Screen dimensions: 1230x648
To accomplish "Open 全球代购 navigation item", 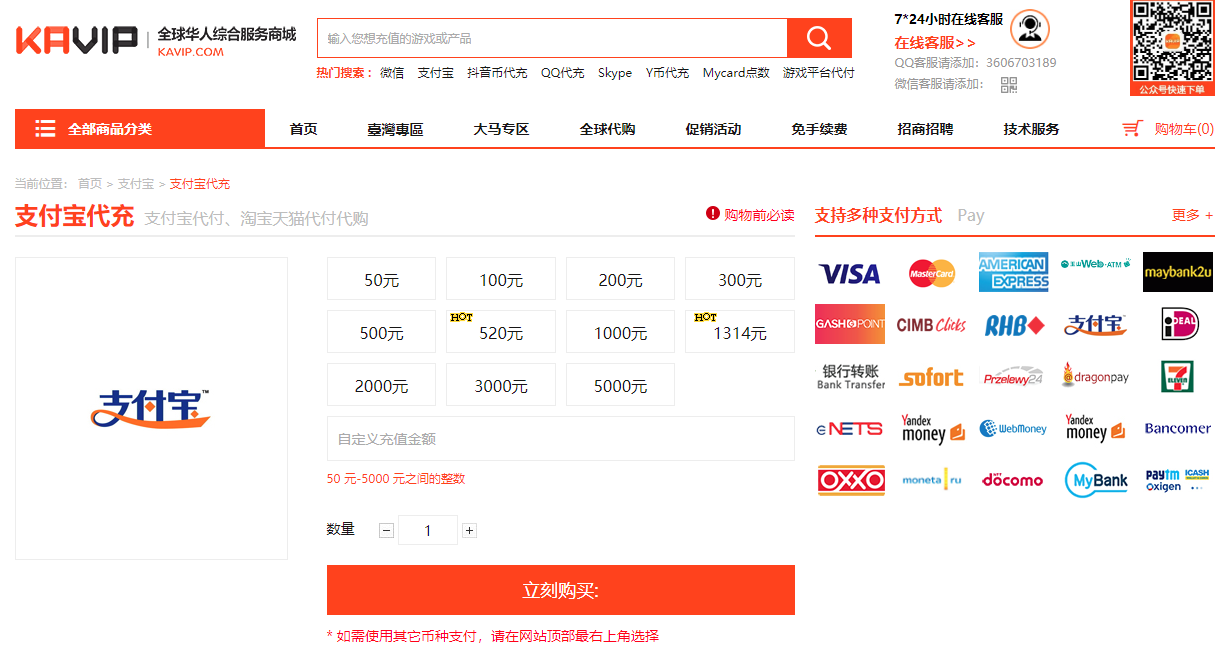I will (x=607, y=129).
